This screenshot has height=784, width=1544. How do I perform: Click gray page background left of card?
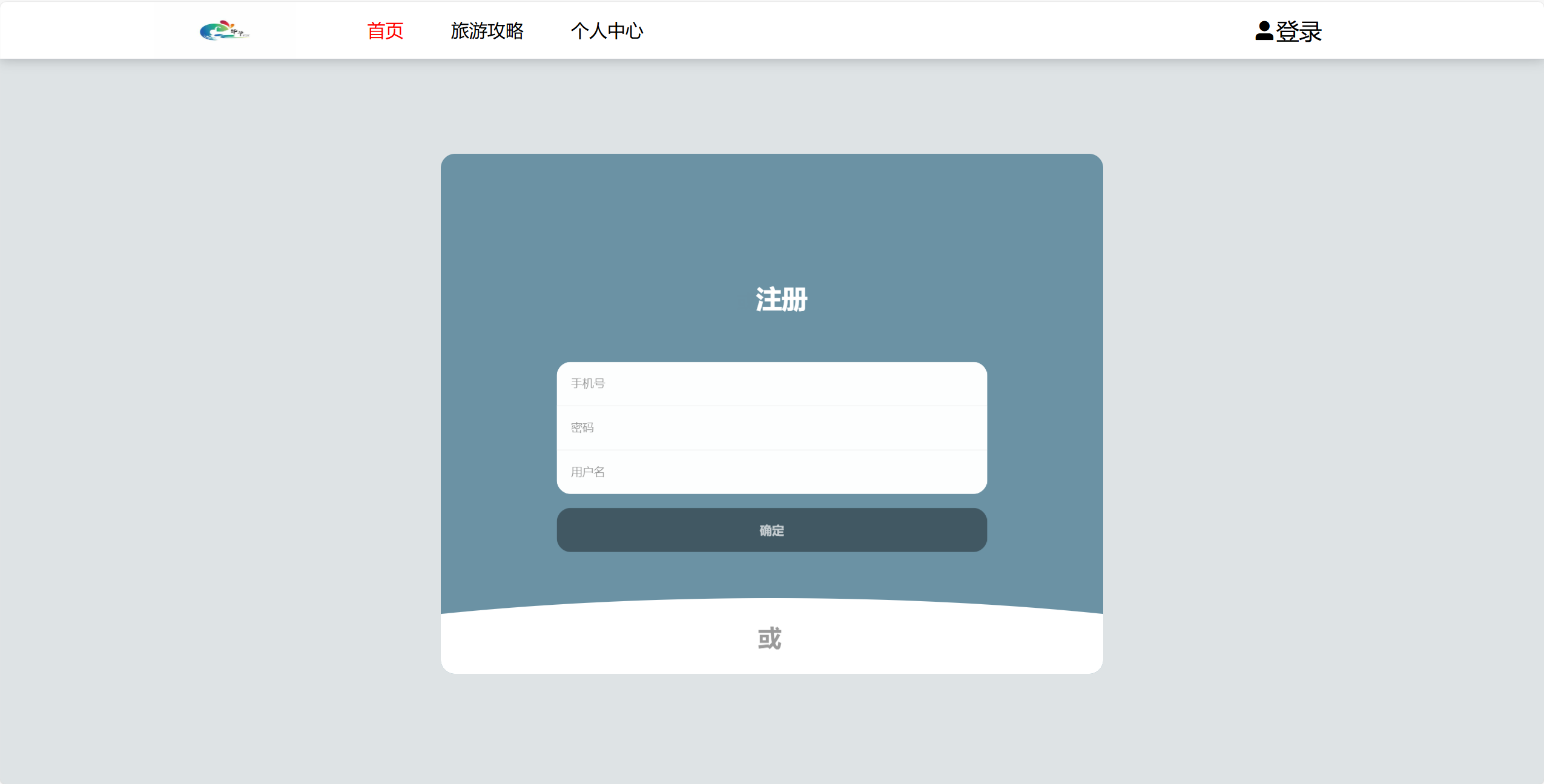point(218,412)
